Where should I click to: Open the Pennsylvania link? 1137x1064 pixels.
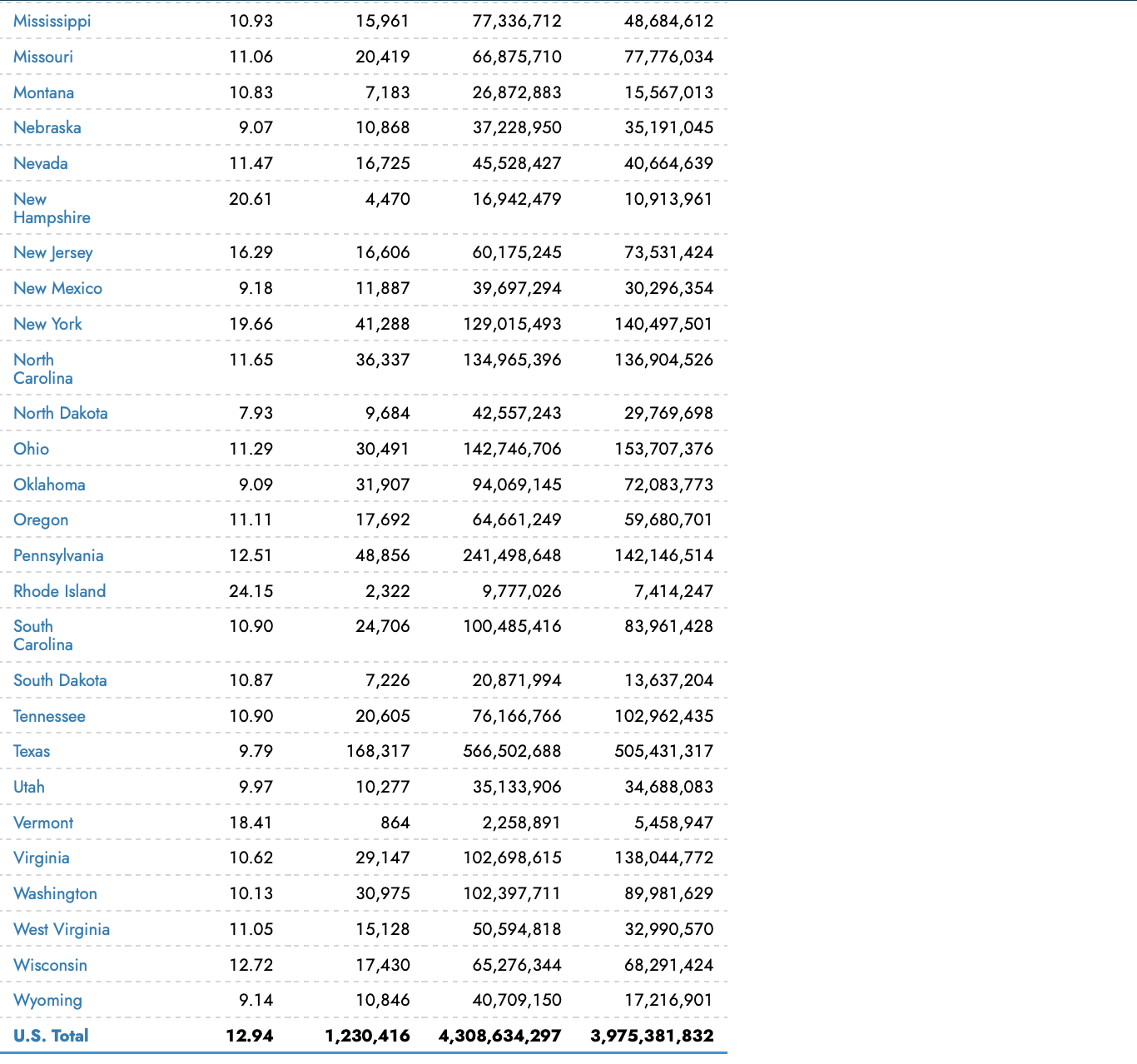(58, 555)
